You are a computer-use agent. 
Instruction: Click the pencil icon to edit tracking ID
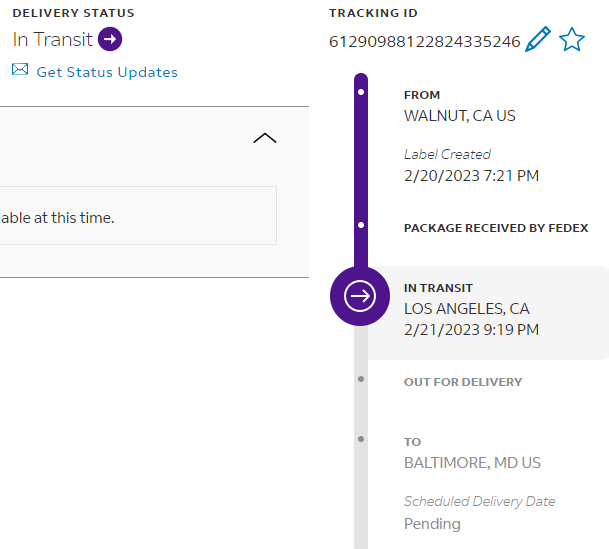[537, 40]
